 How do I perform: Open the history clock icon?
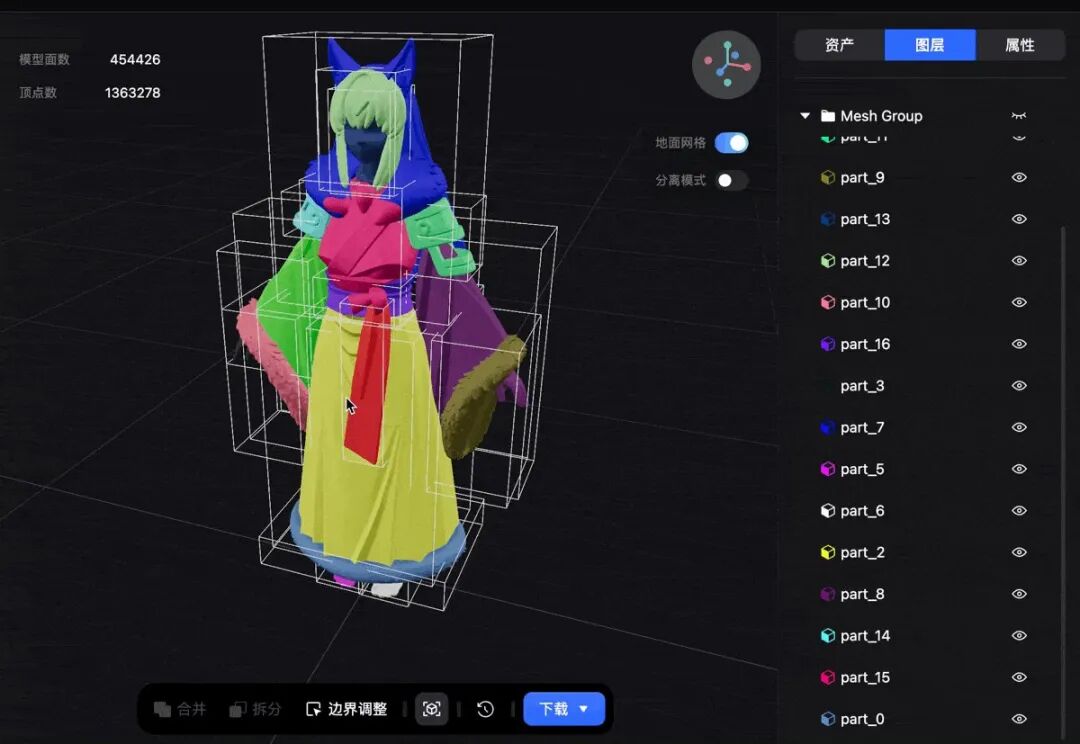pyautogui.click(x=486, y=709)
